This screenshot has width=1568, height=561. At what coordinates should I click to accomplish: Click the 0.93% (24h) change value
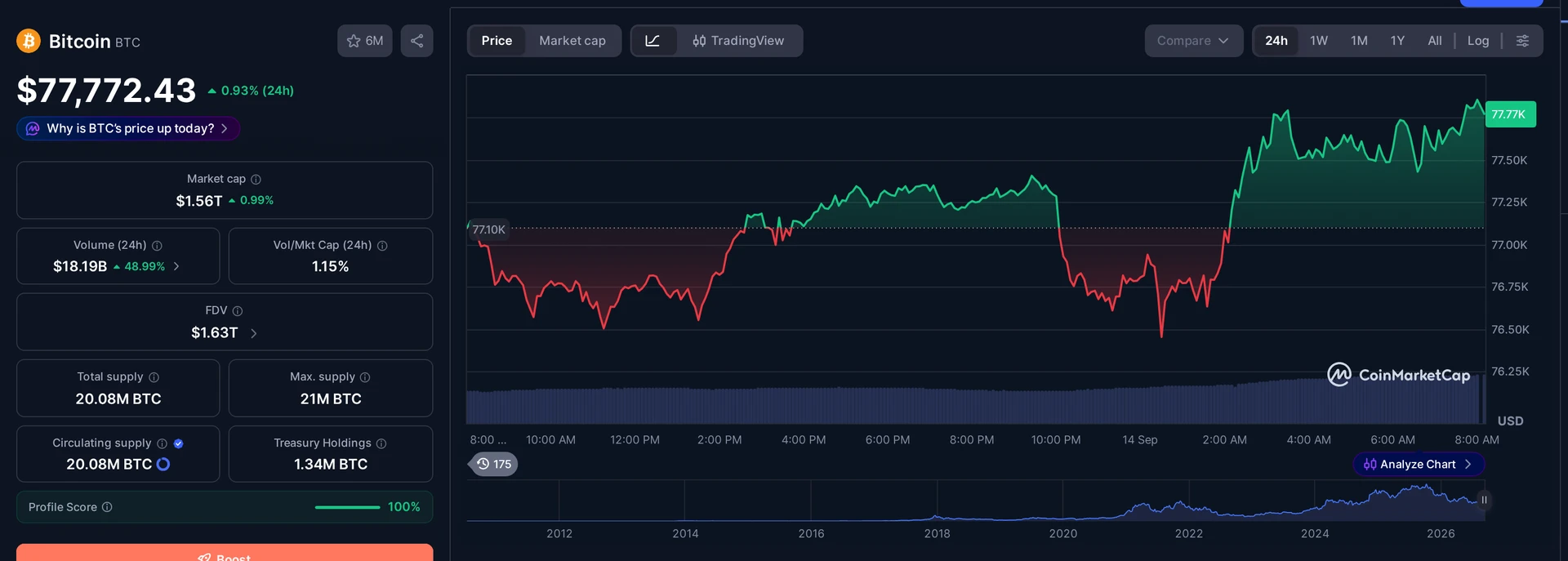(x=257, y=91)
